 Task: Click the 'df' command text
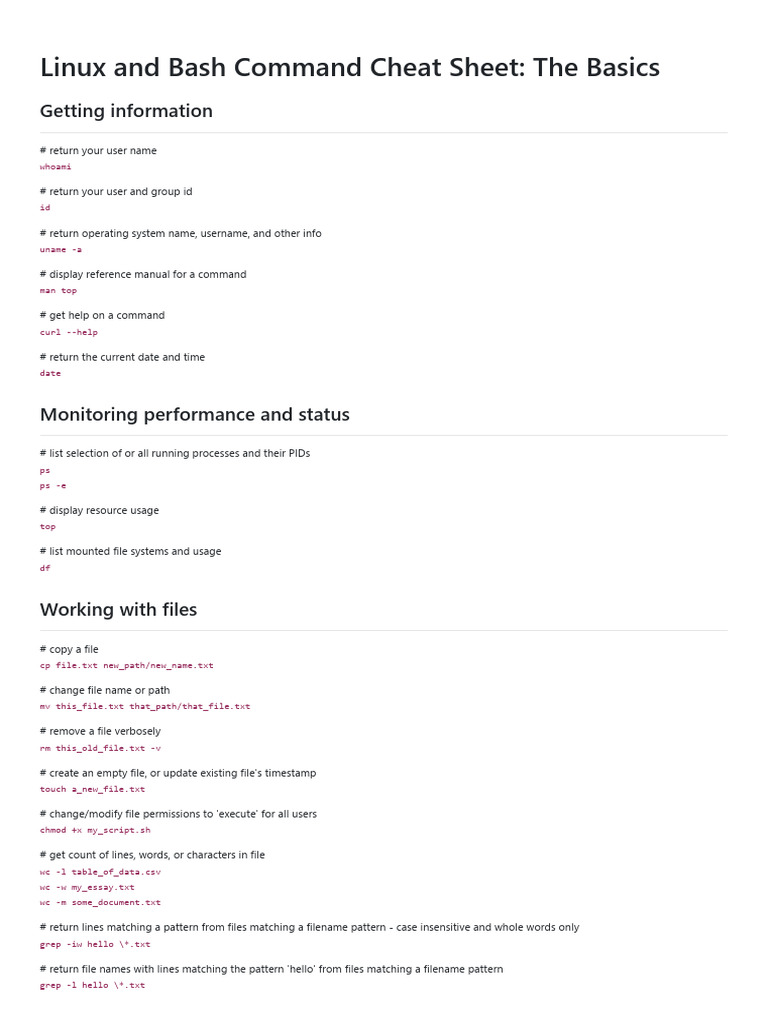[45, 568]
